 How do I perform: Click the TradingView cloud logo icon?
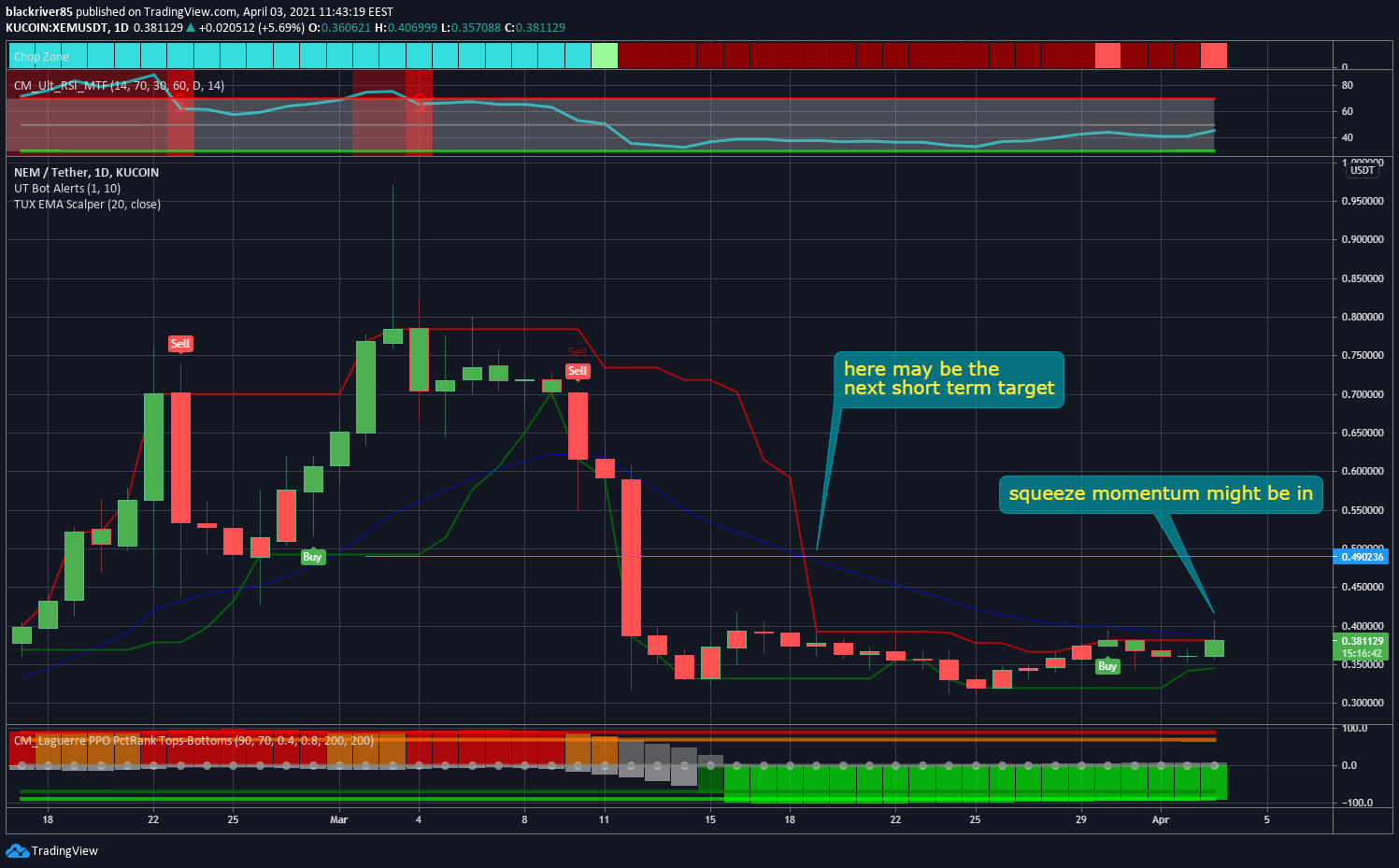[x=17, y=850]
